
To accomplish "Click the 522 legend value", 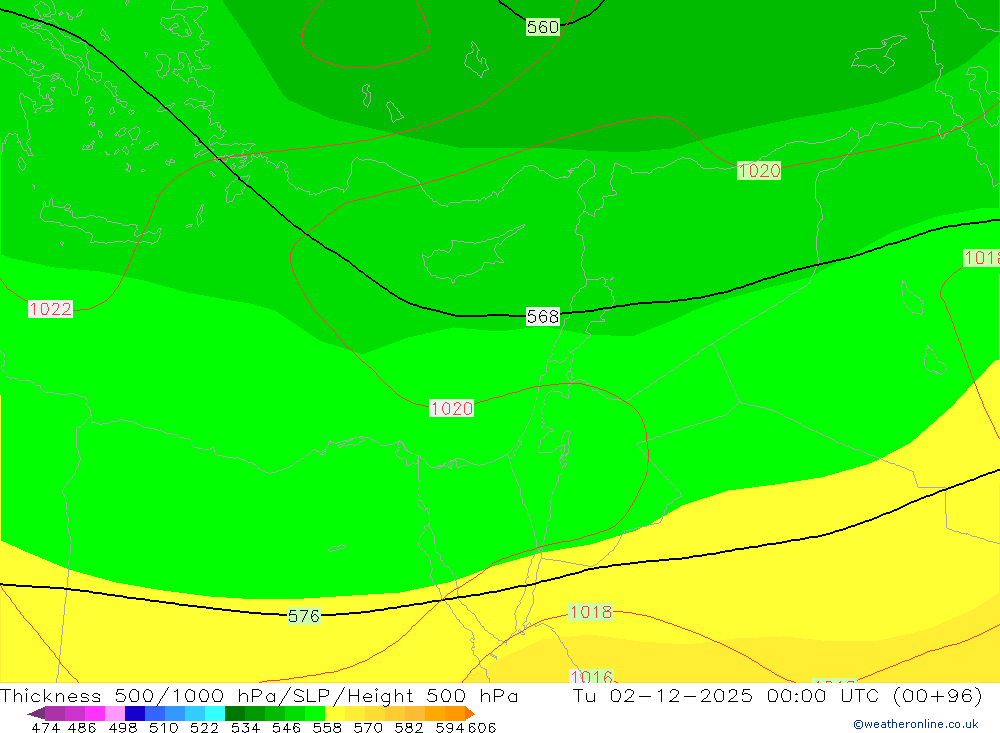I will (204, 728).
